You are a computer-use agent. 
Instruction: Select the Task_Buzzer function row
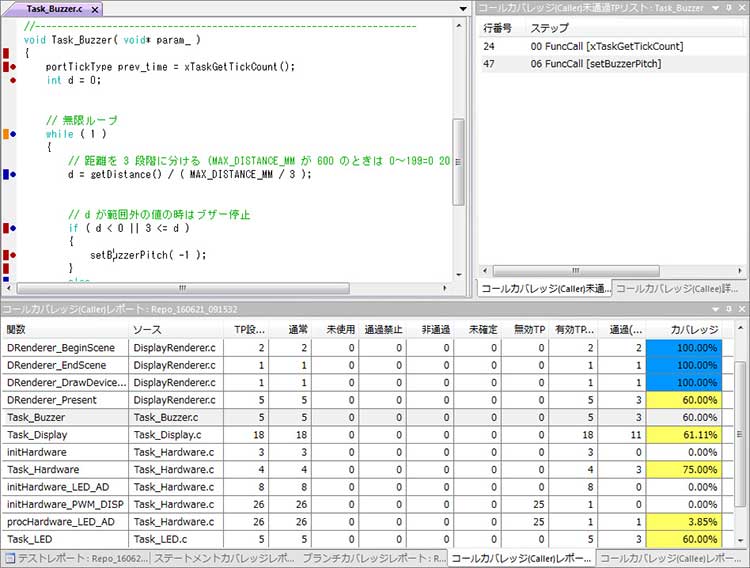pyautogui.click(x=367, y=417)
